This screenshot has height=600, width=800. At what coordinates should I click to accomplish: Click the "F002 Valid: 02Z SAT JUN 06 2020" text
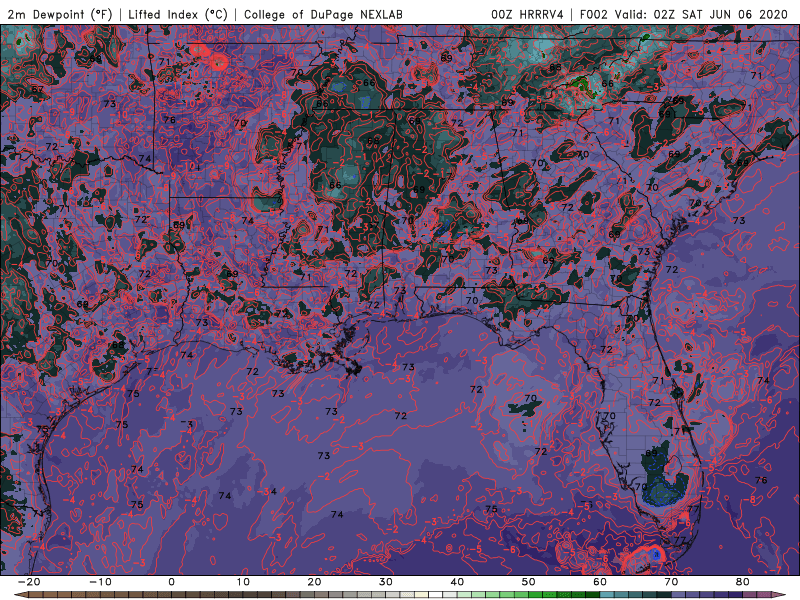(684, 15)
